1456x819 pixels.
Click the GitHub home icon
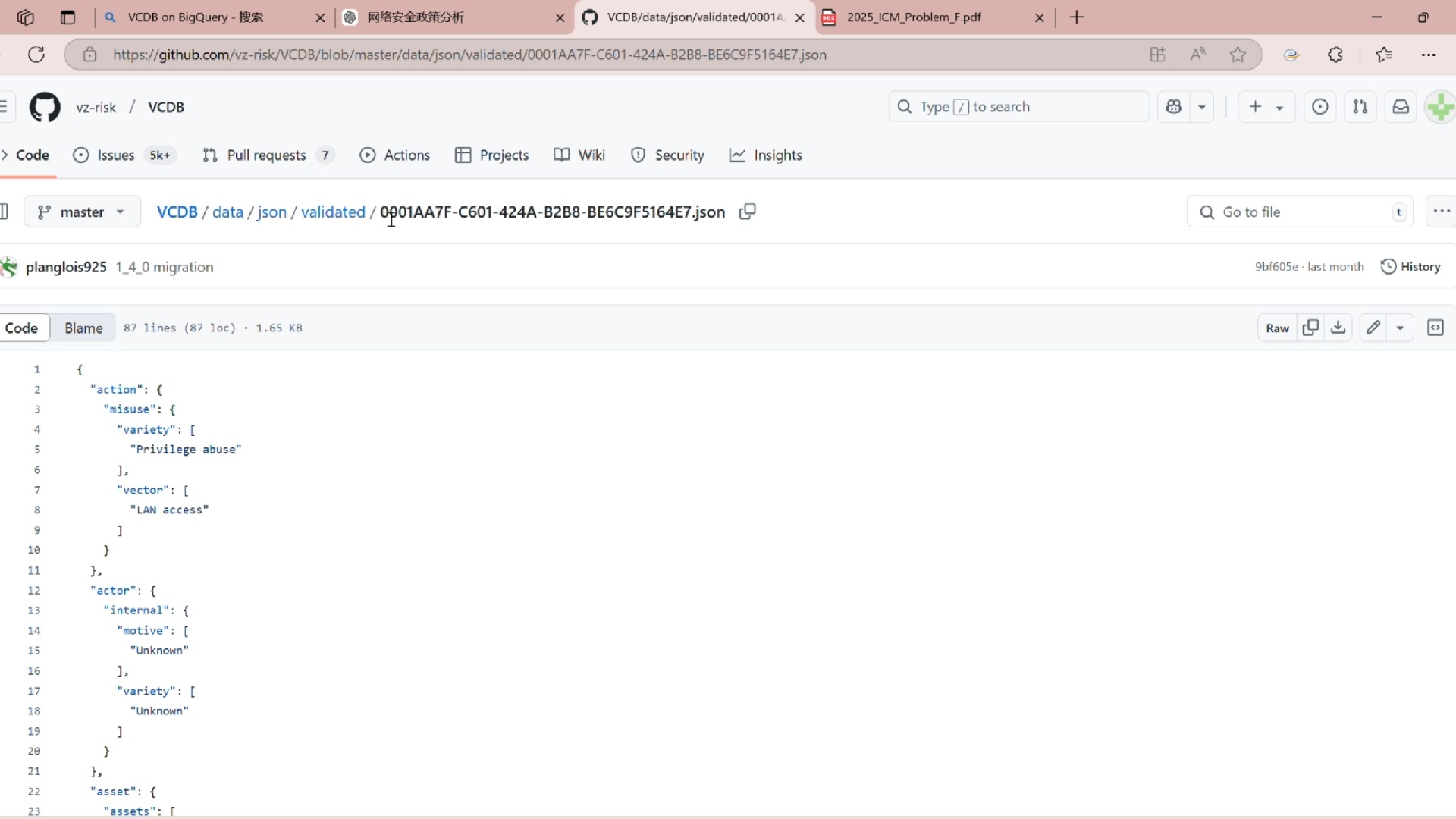(44, 107)
